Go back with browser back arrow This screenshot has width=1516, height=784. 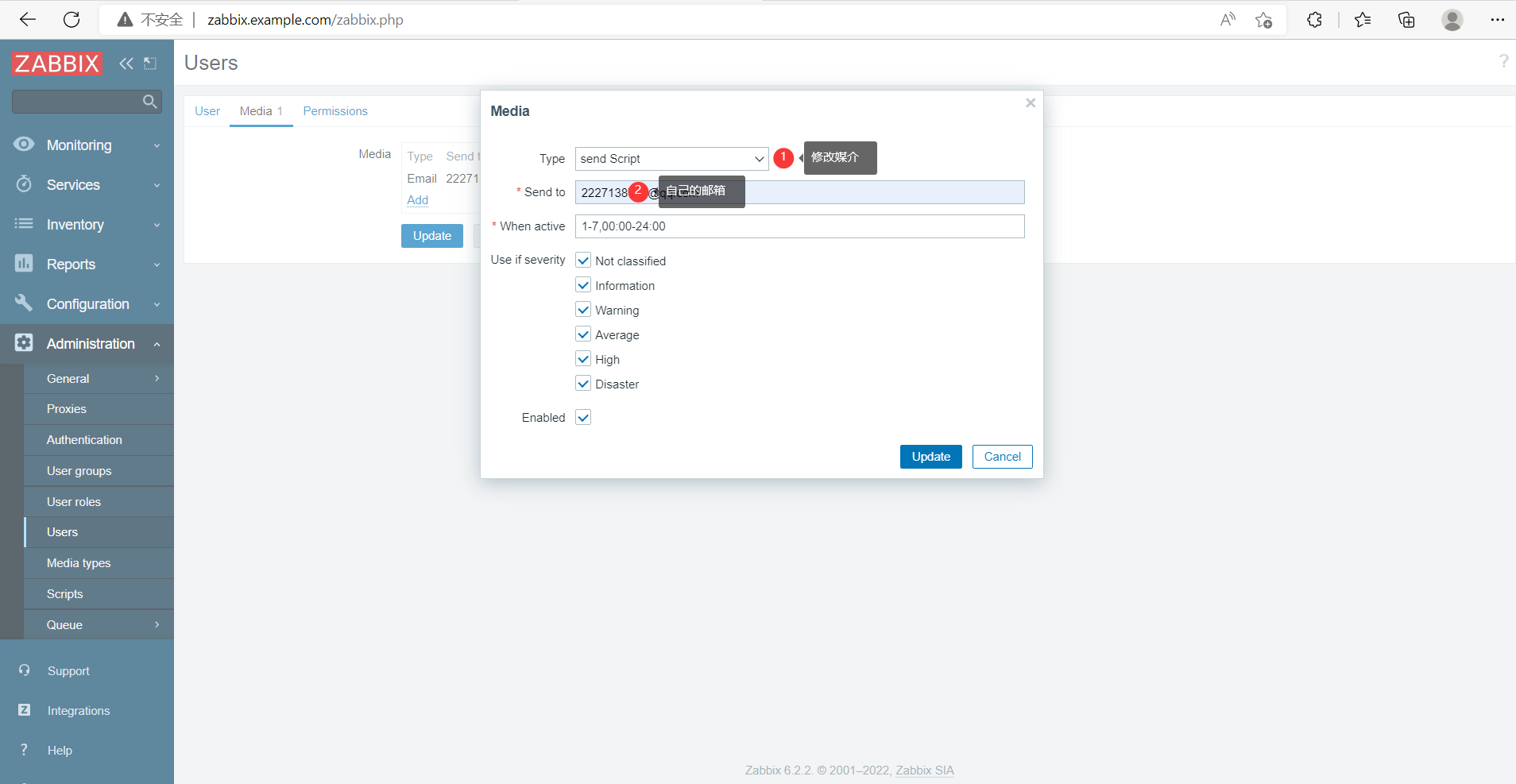(x=28, y=20)
